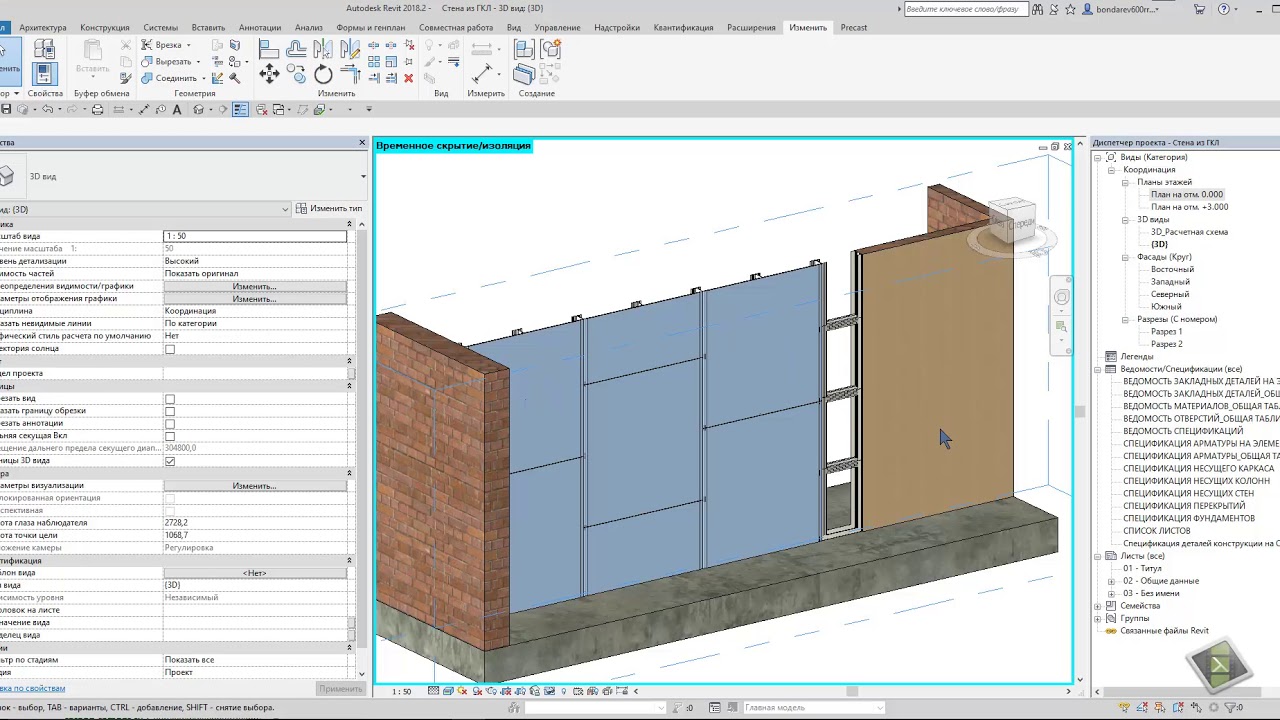Open the Manage ribbon tab
Viewport: 1280px width, 720px height.
coord(557,27)
